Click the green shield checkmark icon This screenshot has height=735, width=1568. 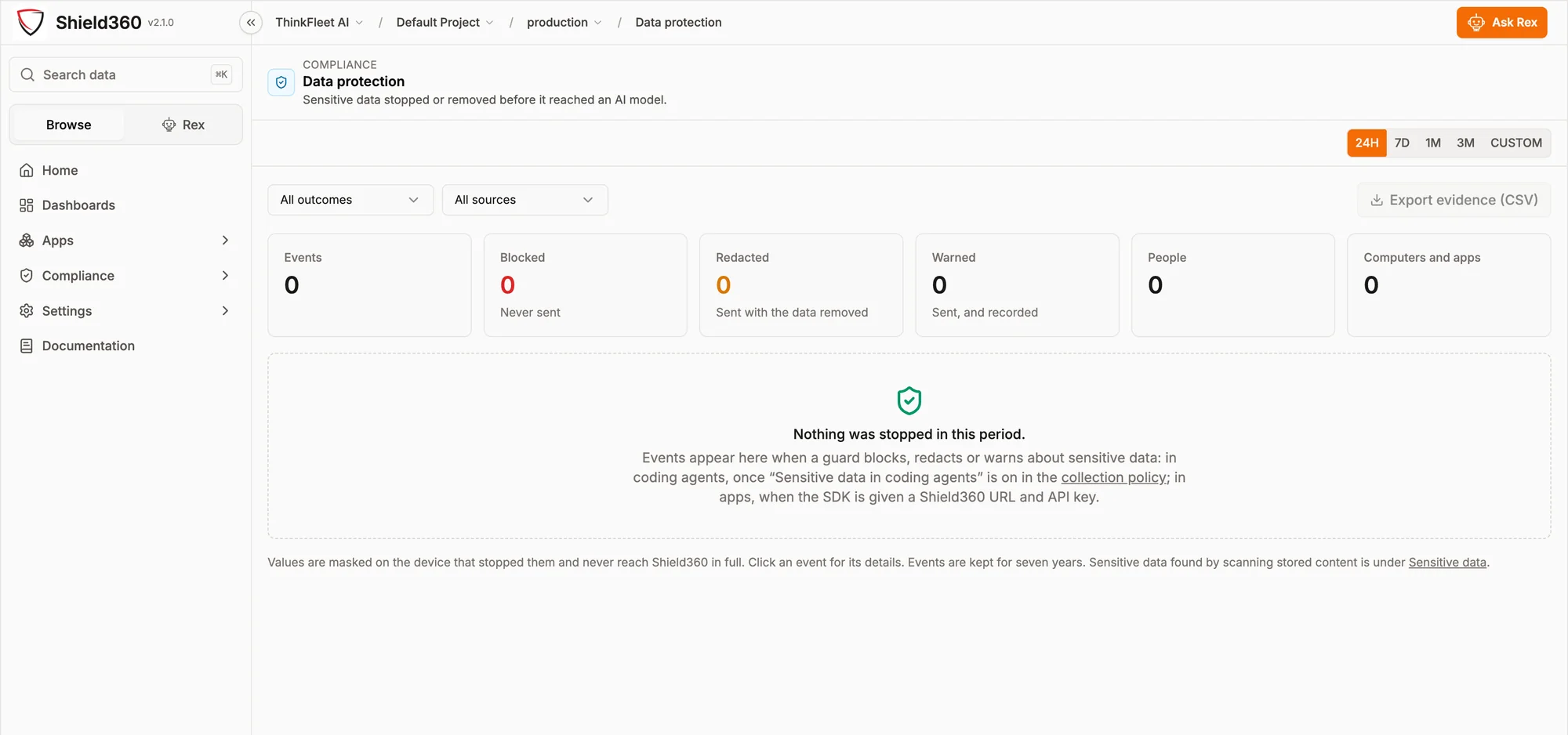909,400
